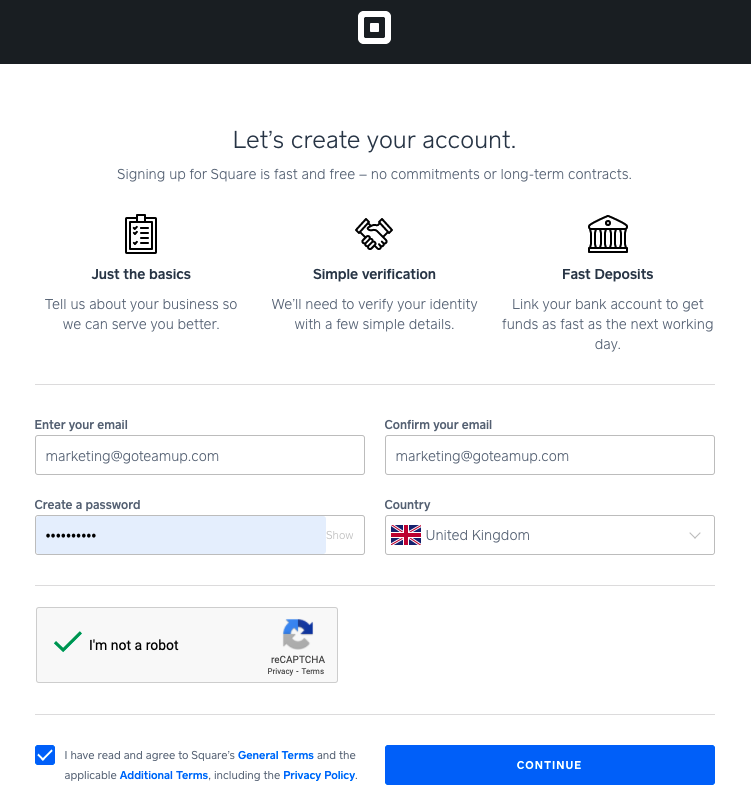Click the handshake icon above Simple verification
The image size is (751, 802).
pos(374,233)
